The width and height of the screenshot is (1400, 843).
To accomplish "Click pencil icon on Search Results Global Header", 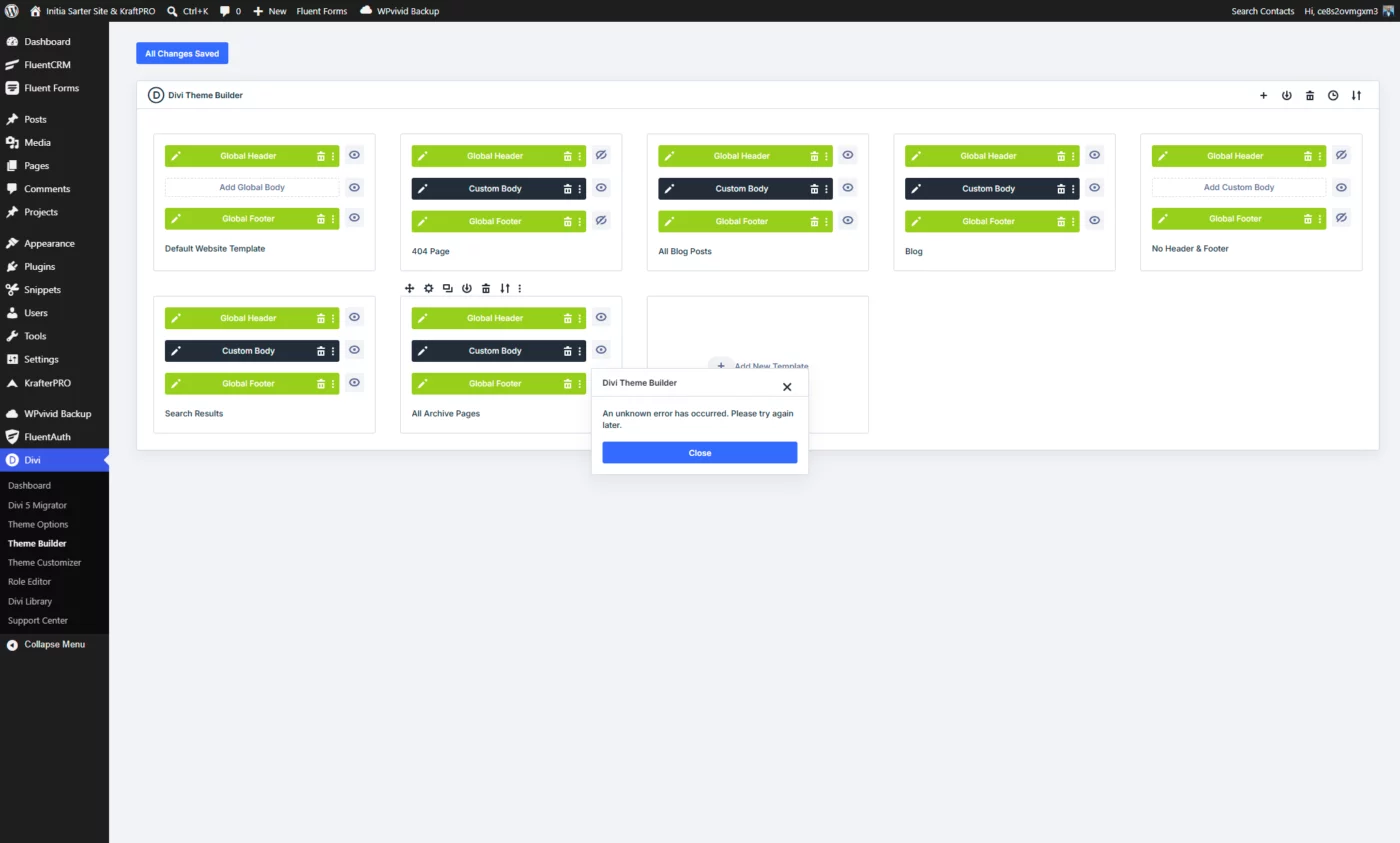I will [x=176, y=318].
